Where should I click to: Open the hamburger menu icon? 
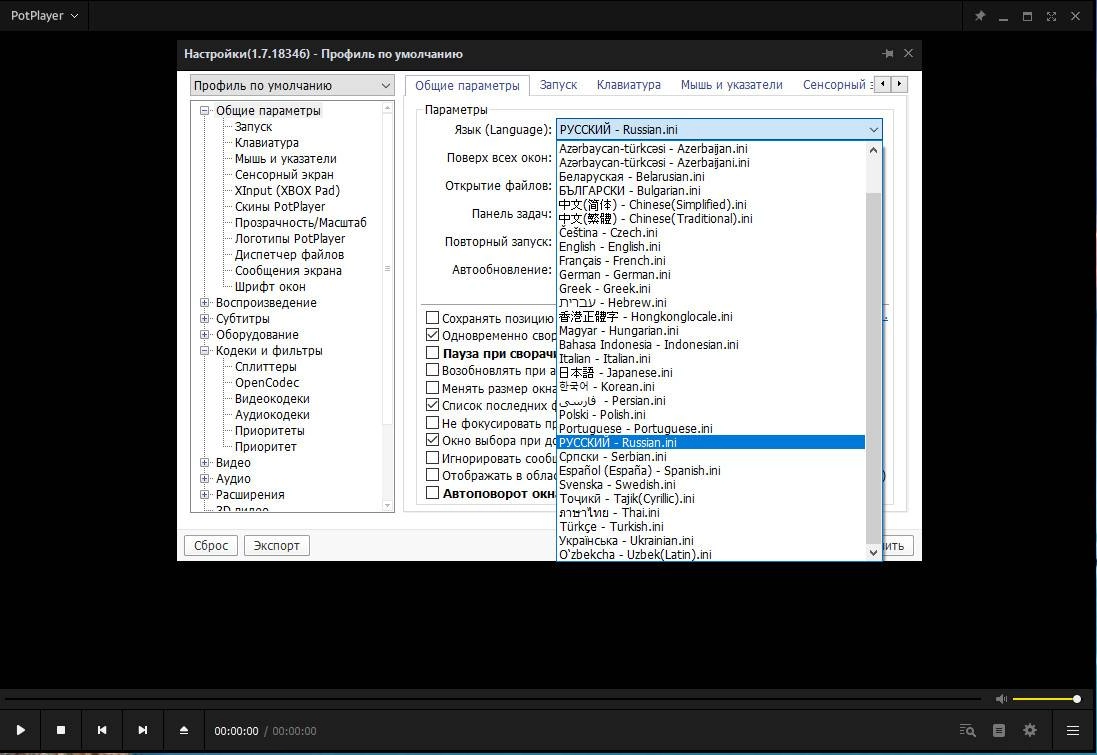pos(1073,731)
